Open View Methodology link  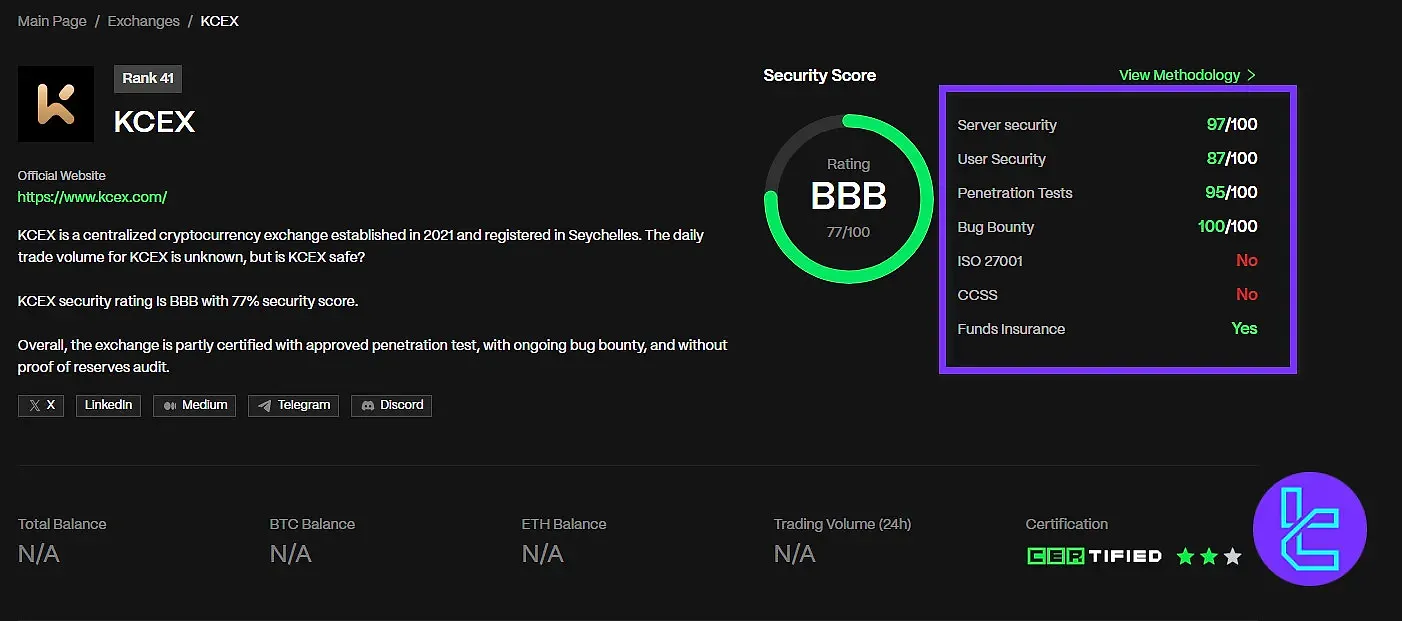[x=1179, y=75]
